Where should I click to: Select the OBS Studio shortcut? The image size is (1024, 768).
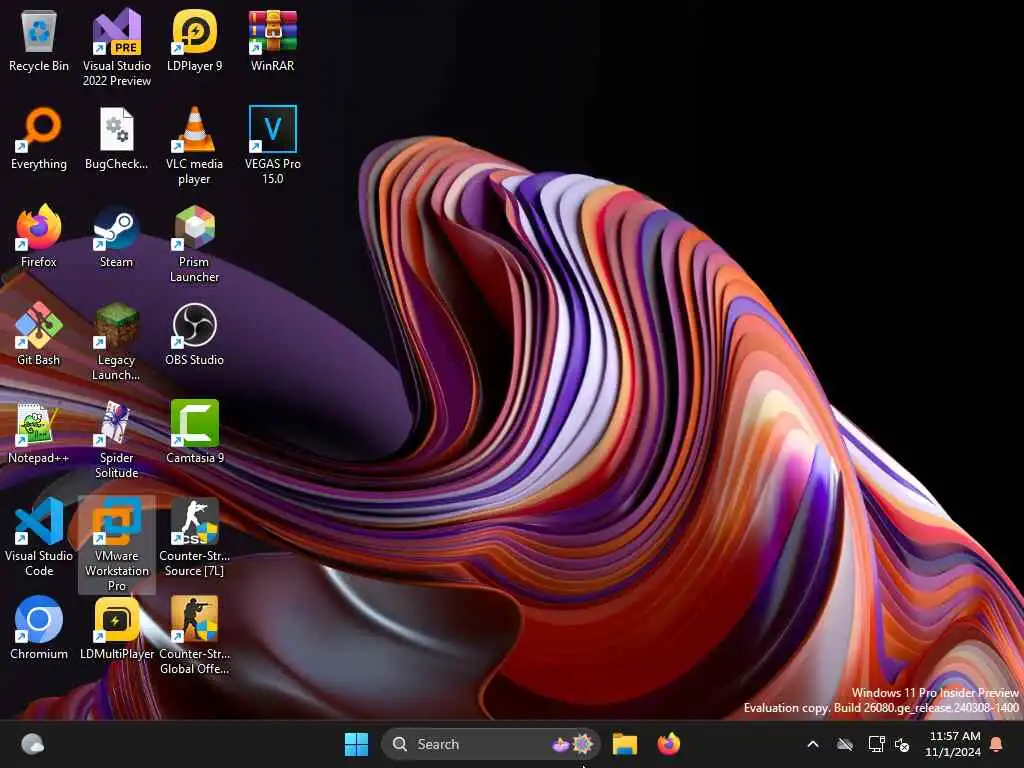point(194,334)
